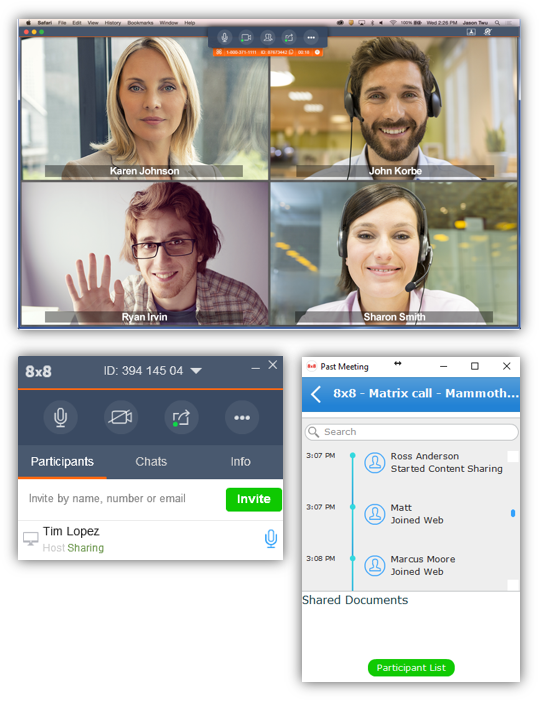
Task: Click the AirPlay display icon in menu bar
Action: [x=362, y=23]
